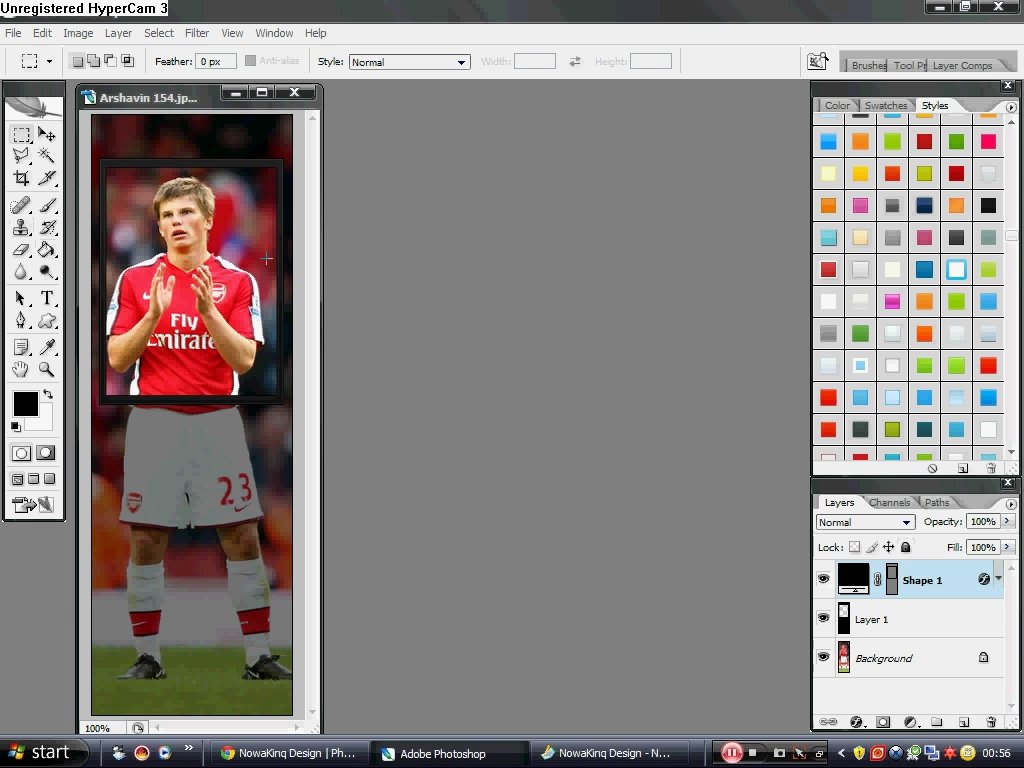The image size is (1024, 768).
Task: Select the Brush tool
Action: pos(46,205)
